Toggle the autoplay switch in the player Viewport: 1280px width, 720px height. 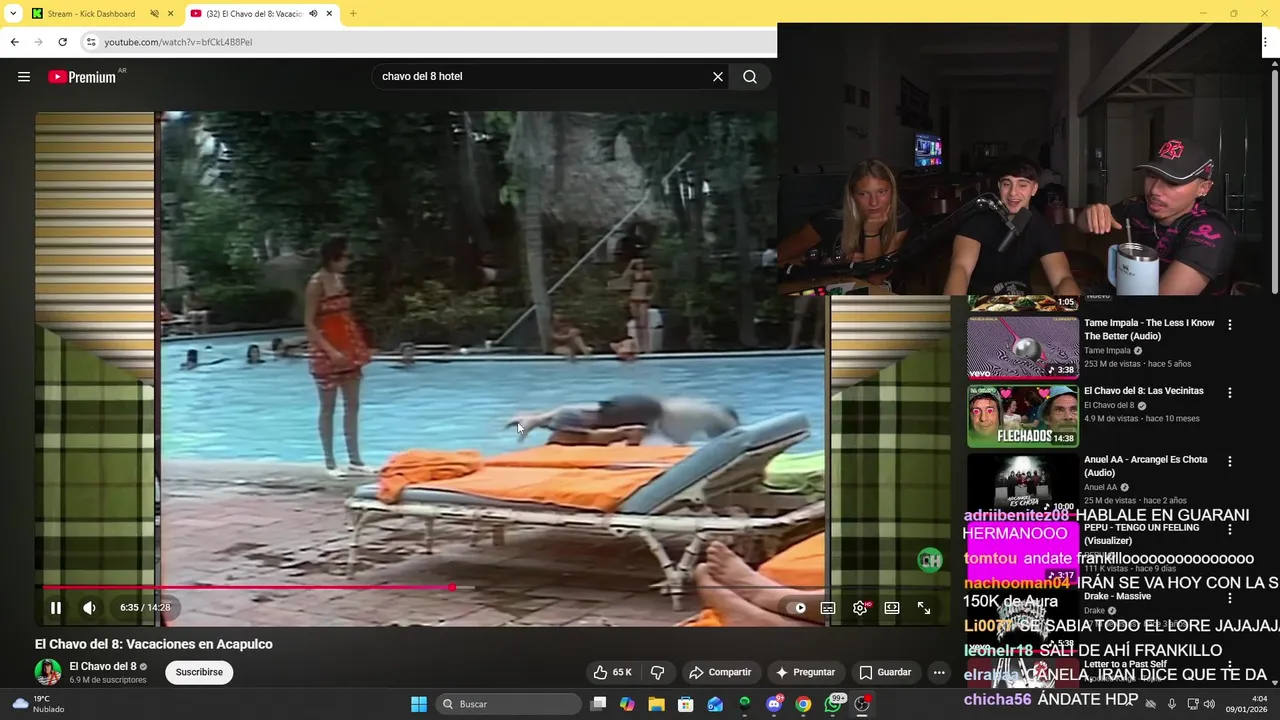[798, 607]
